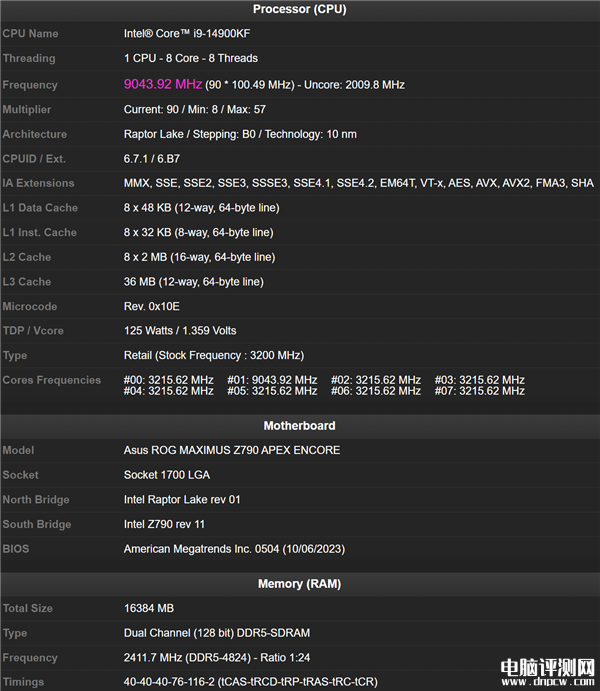Click the South Bridge row label
The height and width of the screenshot is (691, 600).
coord(37,524)
